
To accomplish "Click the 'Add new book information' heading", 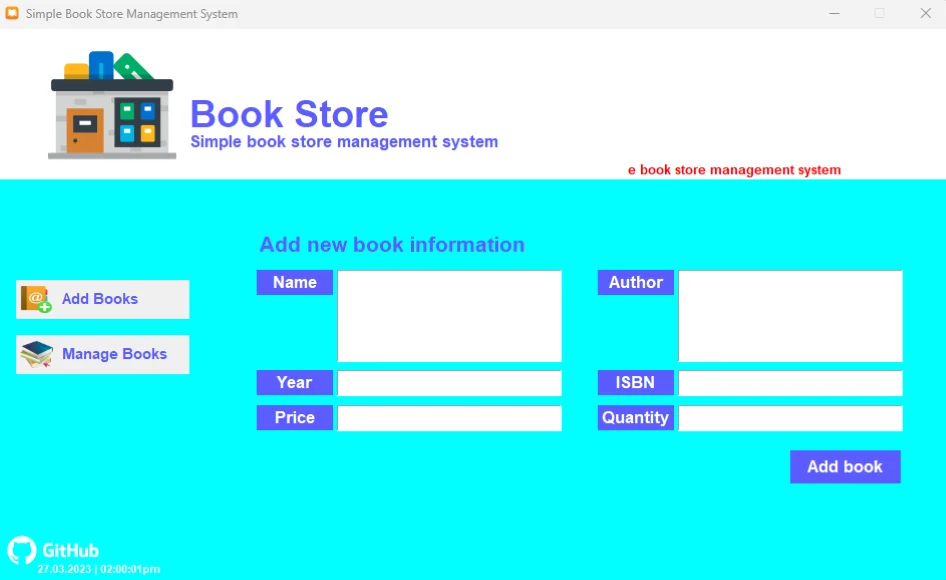I will [x=392, y=244].
